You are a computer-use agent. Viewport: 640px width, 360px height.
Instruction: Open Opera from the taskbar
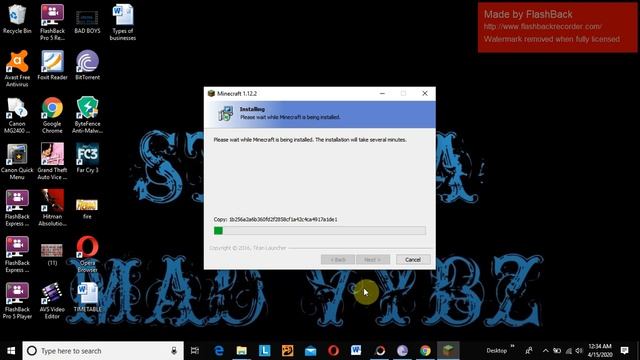(x=333, y=351)
